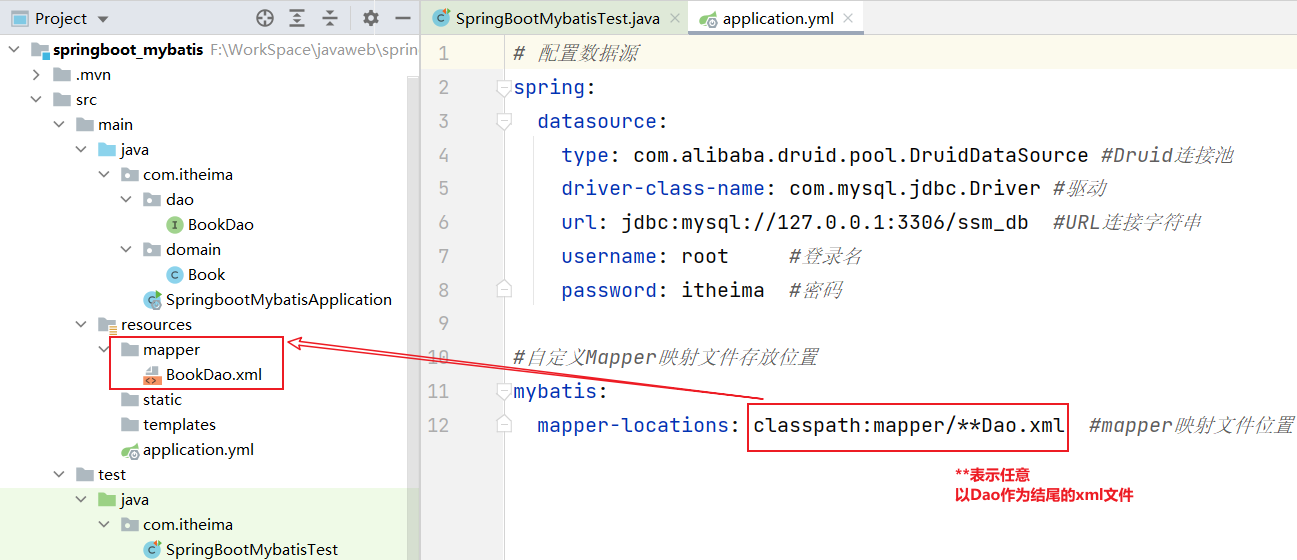Select the BookDao interface in tree
Viewport: 1297px width, 560px height.
pyautogui.click(x=220, y=224)
